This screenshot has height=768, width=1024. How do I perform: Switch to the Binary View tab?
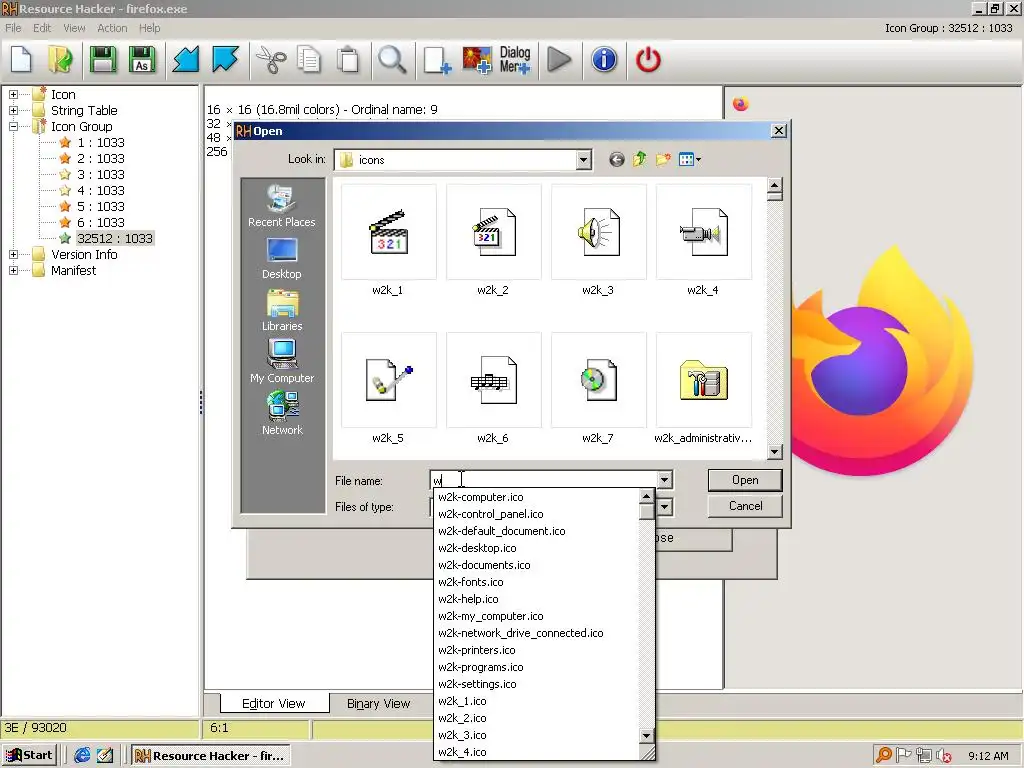coord(379,703)
